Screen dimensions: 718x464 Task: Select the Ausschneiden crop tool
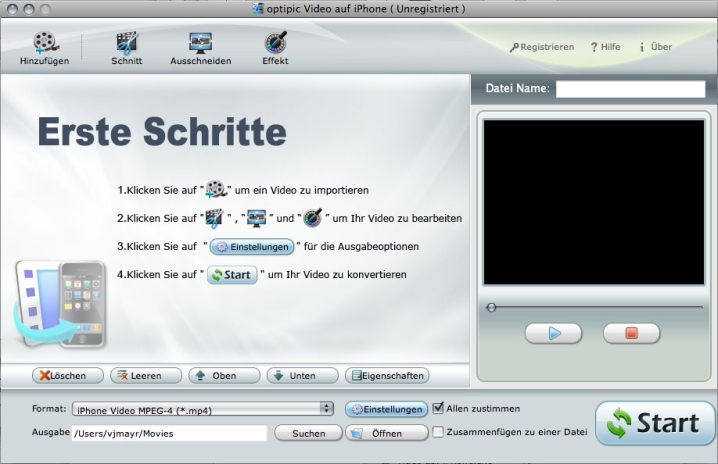click(200, 42)
